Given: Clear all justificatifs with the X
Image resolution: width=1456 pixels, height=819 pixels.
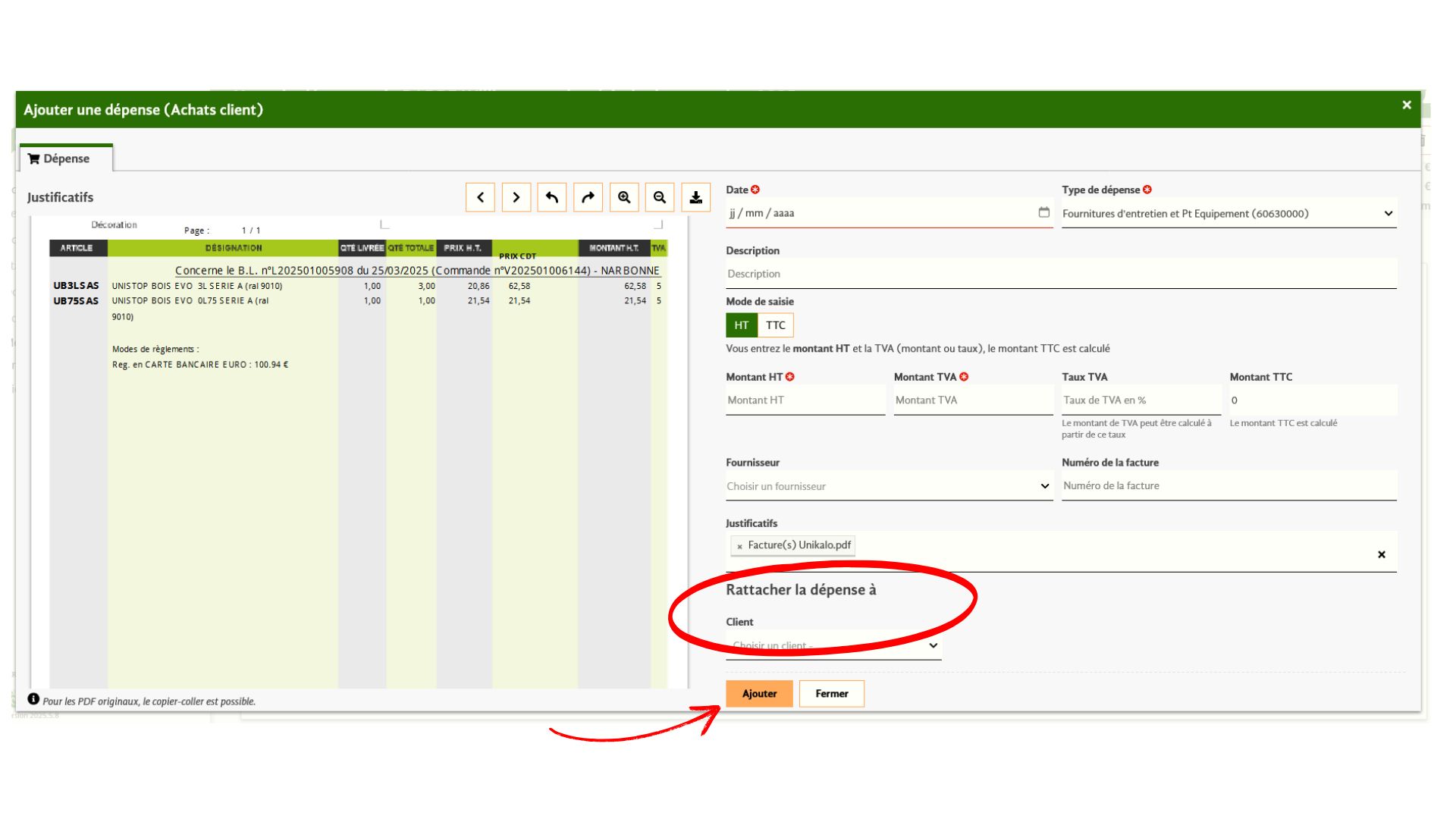Looking at the screenshot, I should pos(1381,554).
